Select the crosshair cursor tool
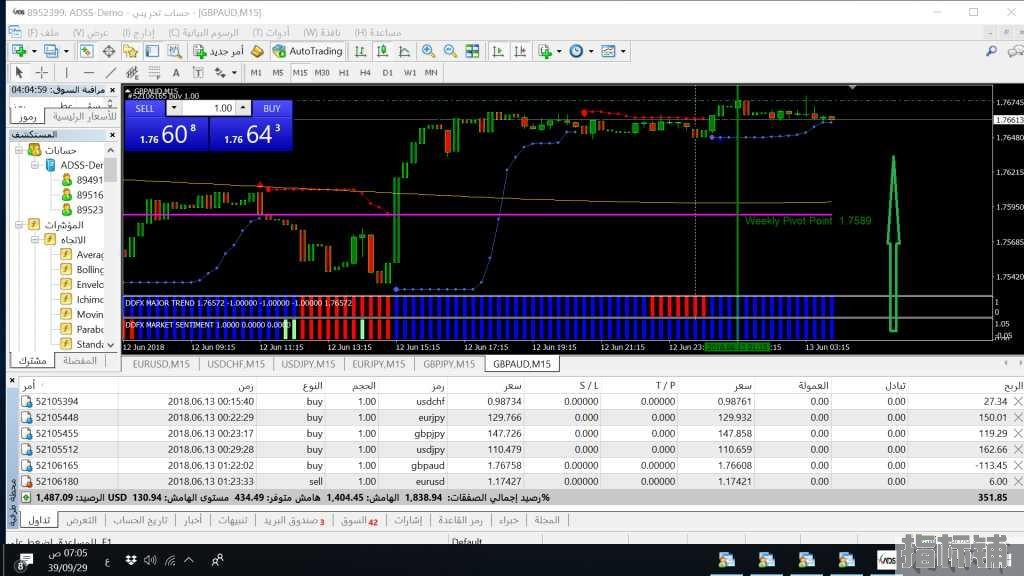 click(41, 73)
